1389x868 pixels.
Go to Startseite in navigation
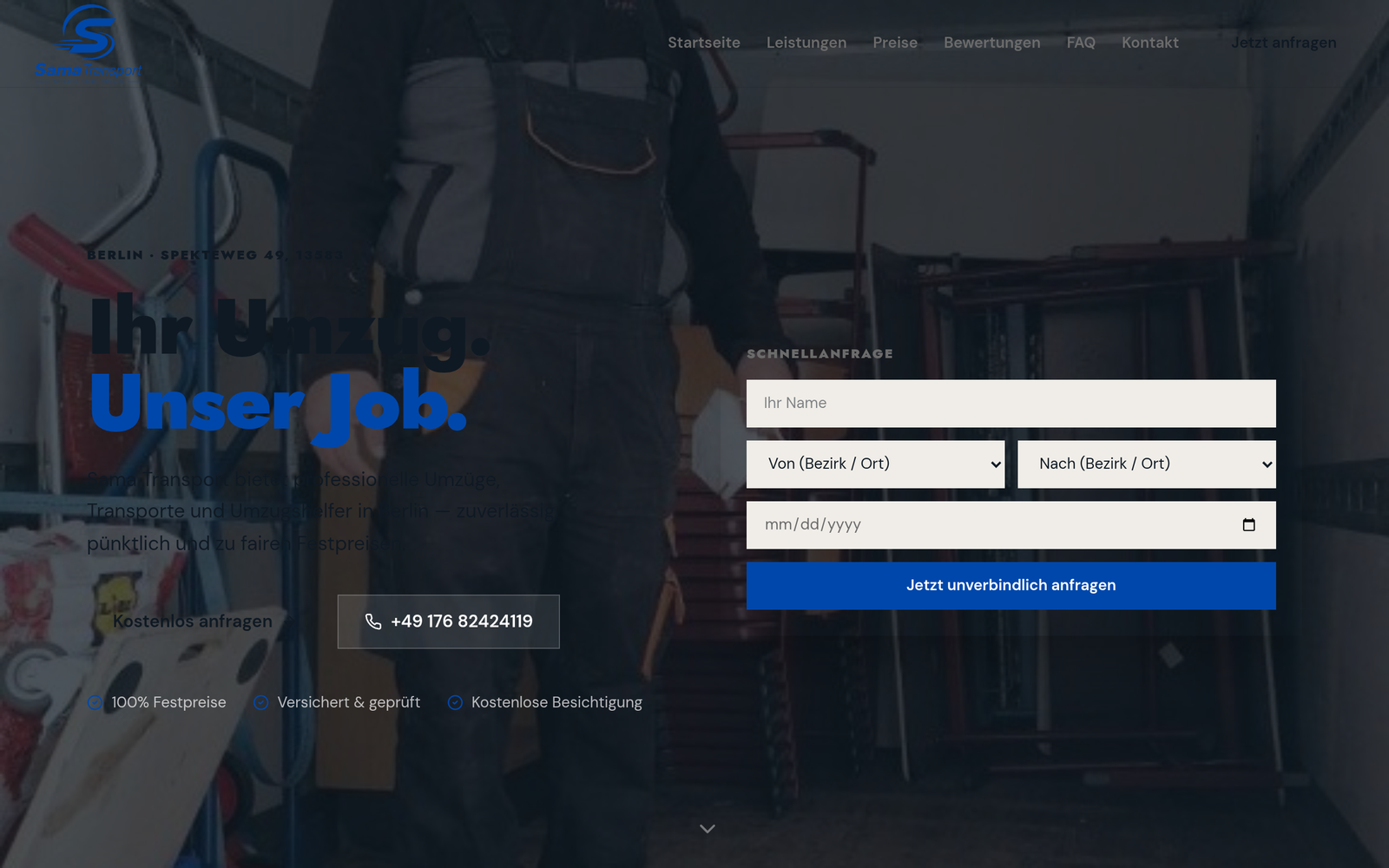(x=704, y=43)
